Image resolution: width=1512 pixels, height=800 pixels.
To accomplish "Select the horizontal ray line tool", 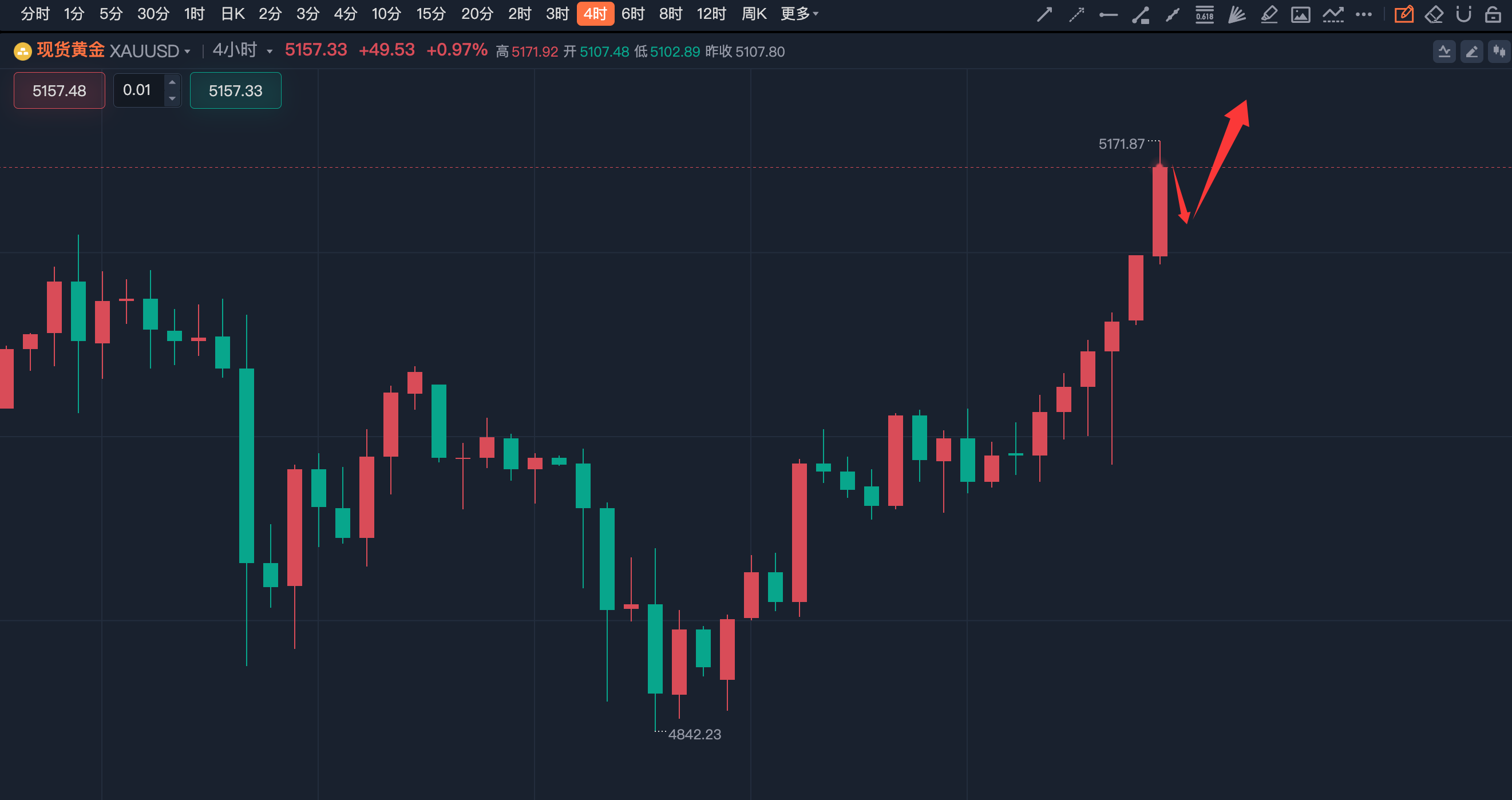I will [x=1108, y=14].
